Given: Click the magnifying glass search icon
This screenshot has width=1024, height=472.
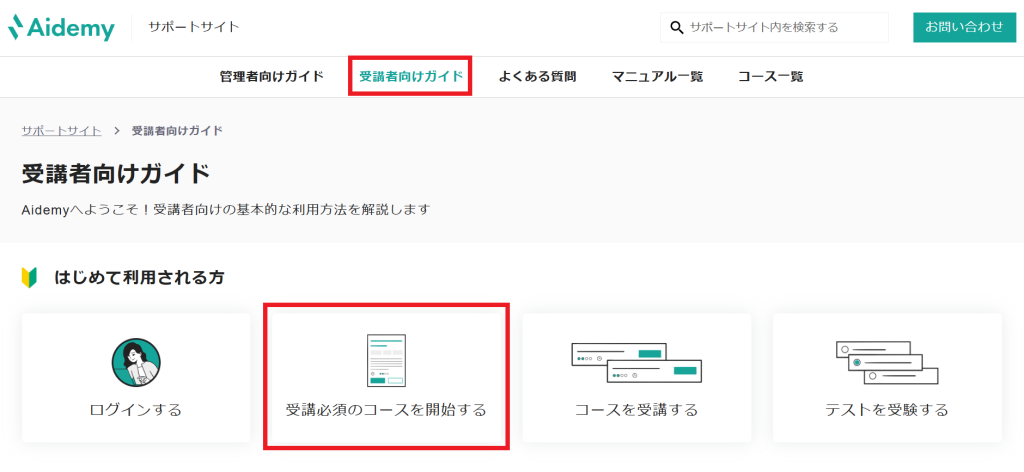Looking at the screenshot, I should point(677,27).
